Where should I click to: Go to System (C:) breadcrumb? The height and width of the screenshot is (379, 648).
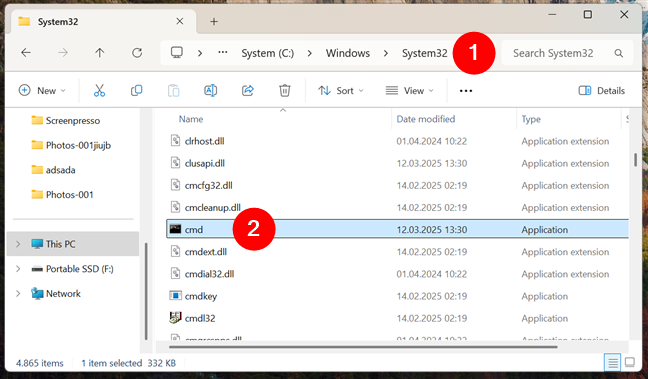pos(267,53)
